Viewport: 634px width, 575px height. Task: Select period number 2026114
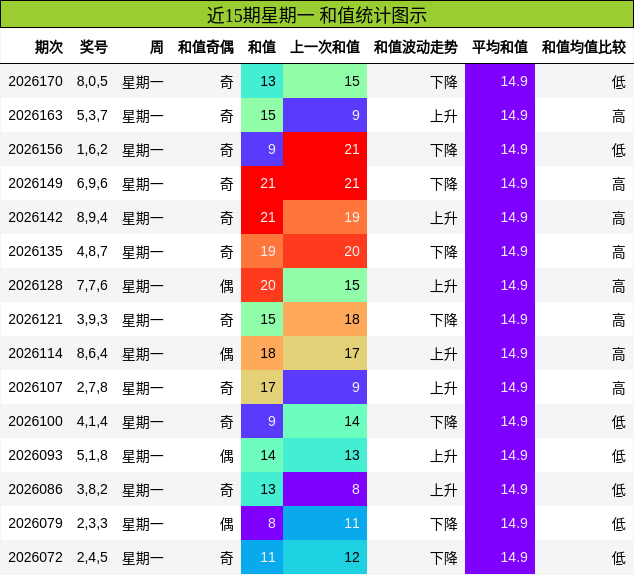tap(36, 353)
